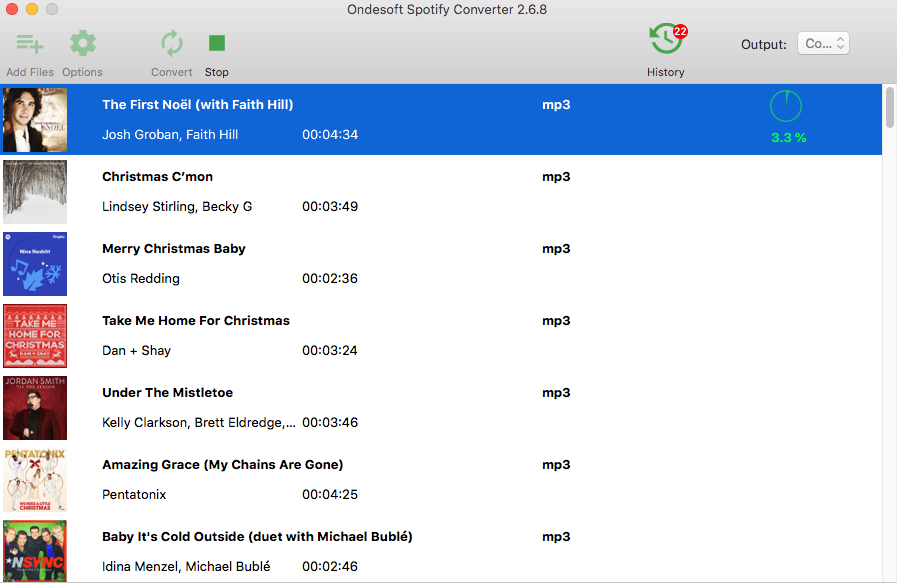Click artist Idina Menzel, Michael Bublé
This screenshot has width=897, height=583.
(186, 566)
